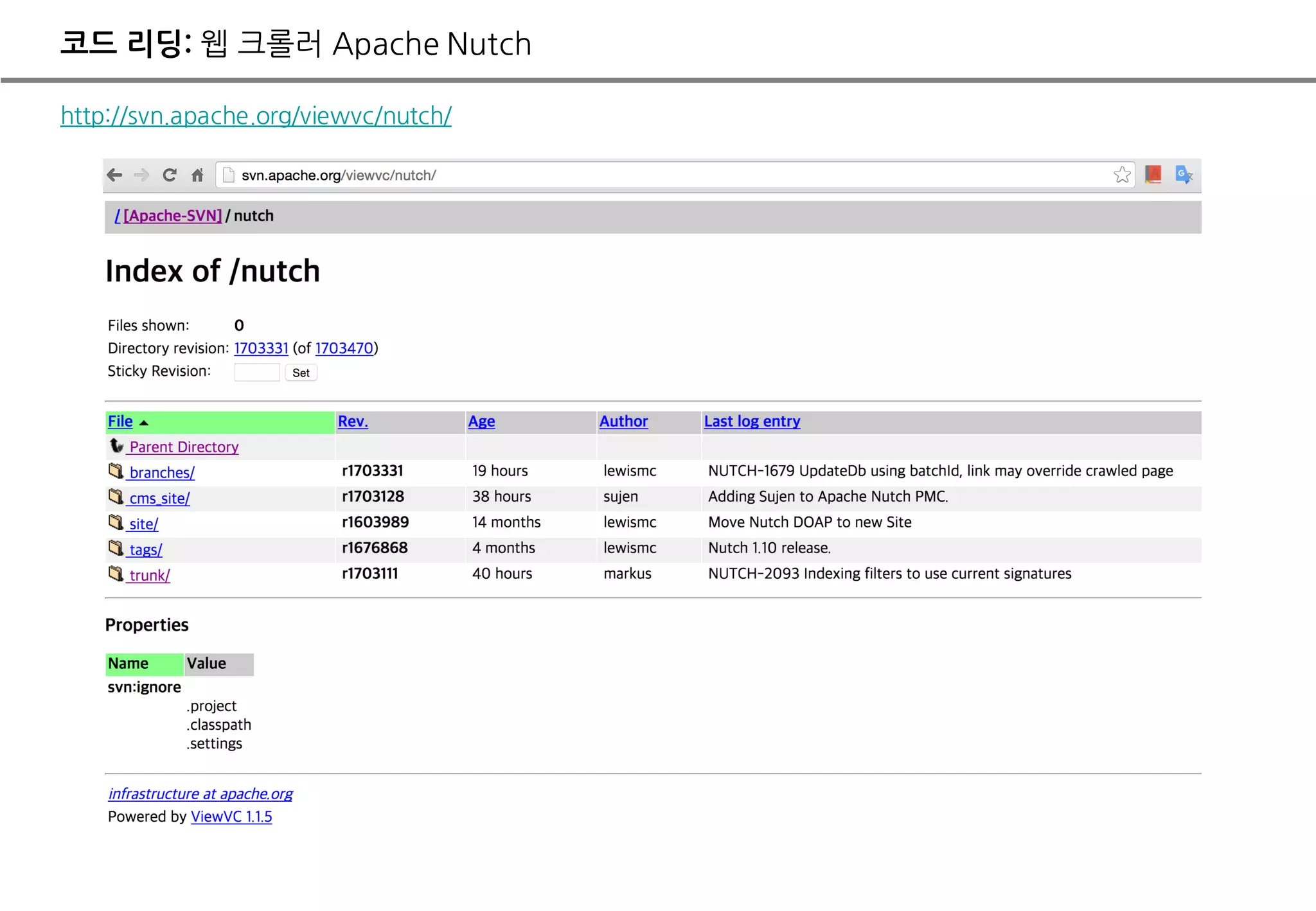Bookmark the page with the star icon

1122,175
